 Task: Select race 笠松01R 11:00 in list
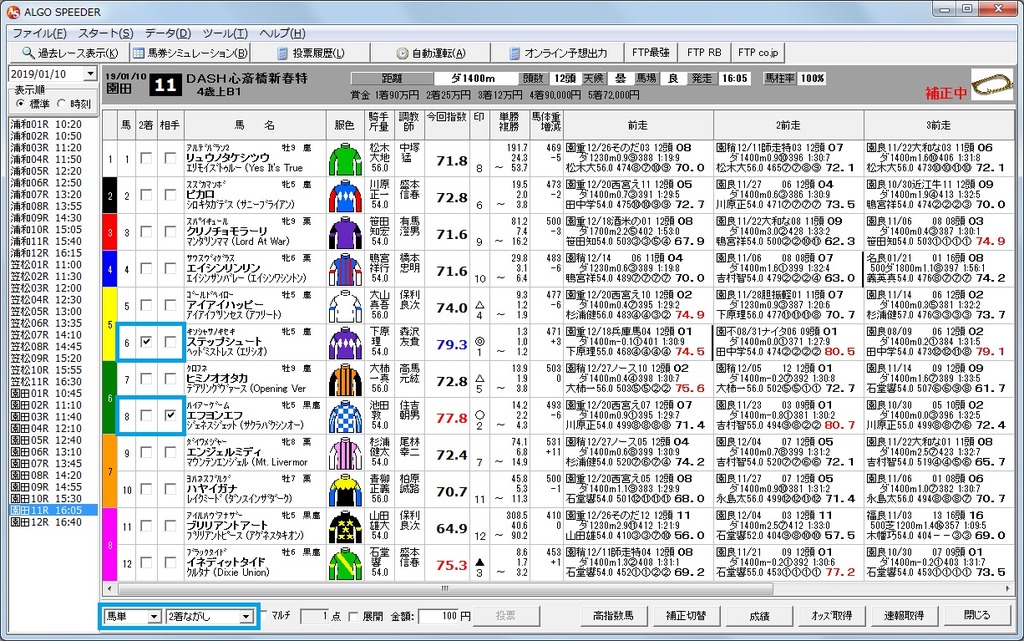[x=46, y=264]
